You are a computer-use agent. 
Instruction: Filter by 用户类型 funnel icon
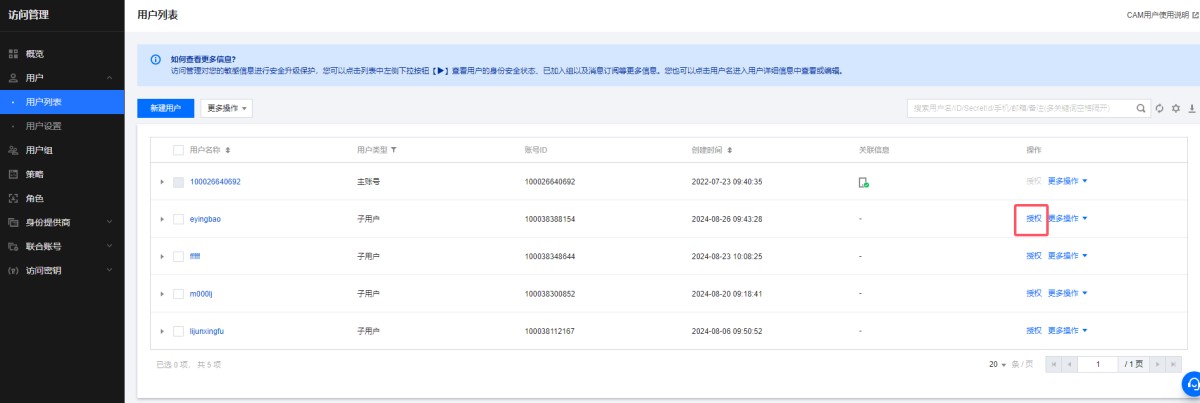394,150
